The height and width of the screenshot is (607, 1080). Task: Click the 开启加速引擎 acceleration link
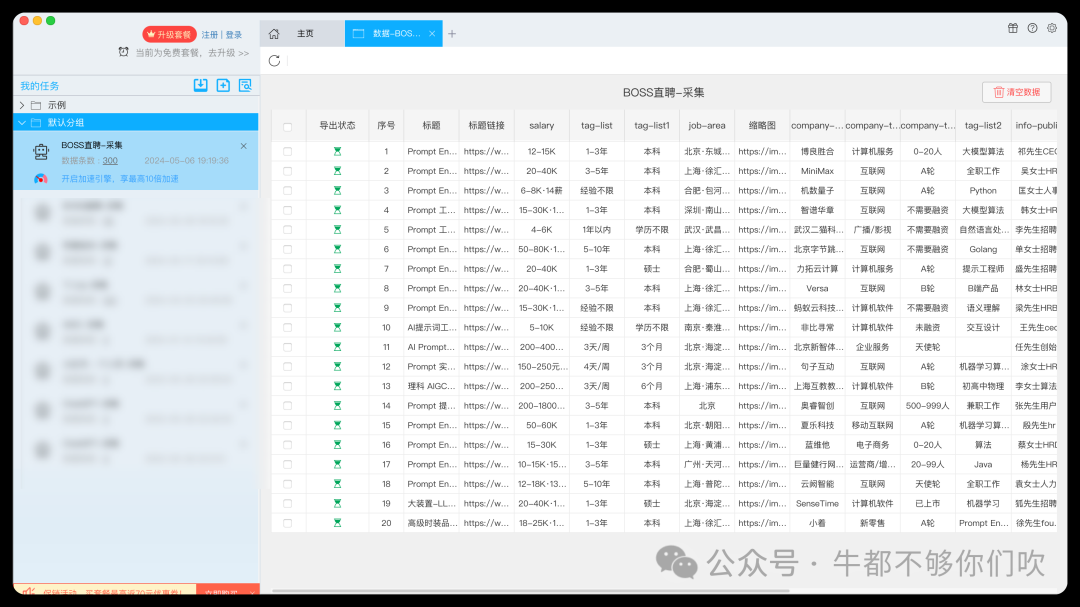[120, 178]
